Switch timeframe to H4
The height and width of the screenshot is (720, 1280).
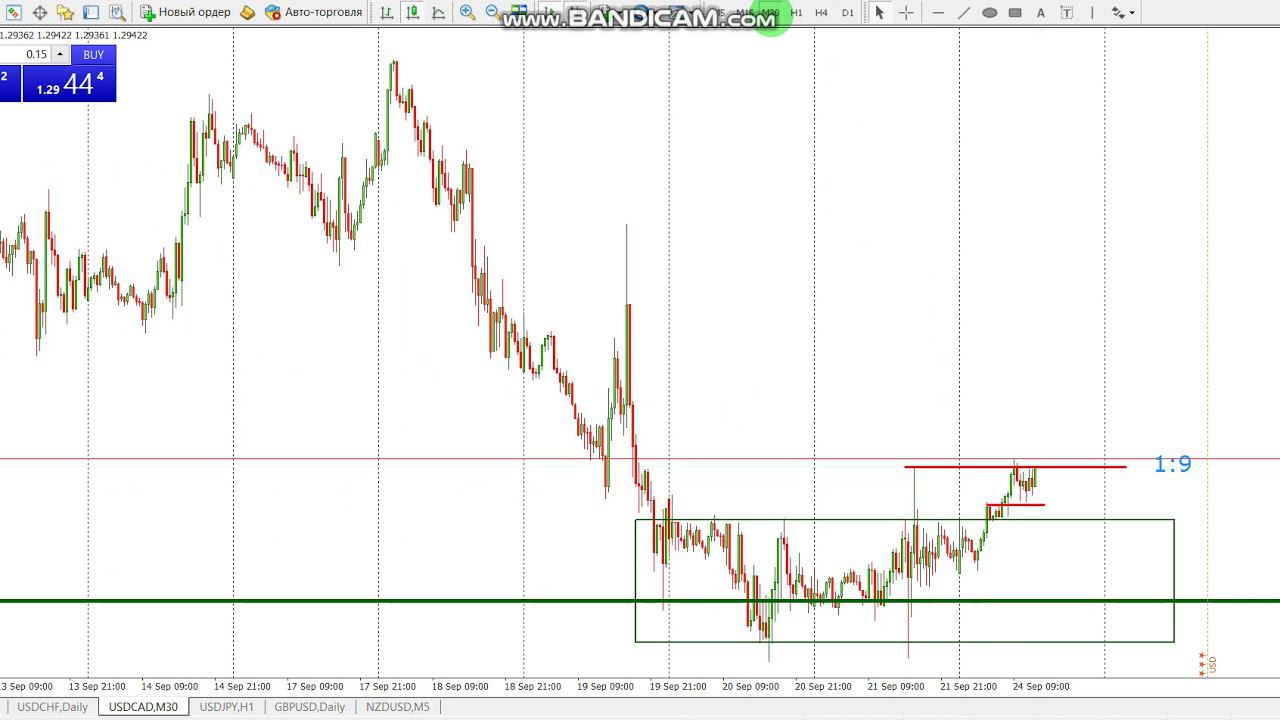(822, 13)
